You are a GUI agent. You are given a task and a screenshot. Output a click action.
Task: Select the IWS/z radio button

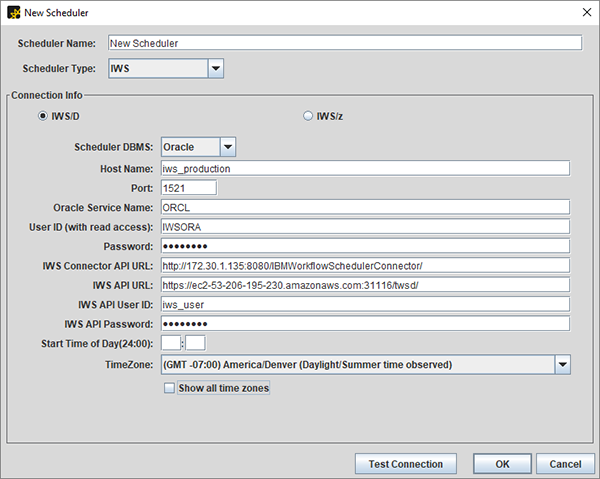click(x=308, y=117)
